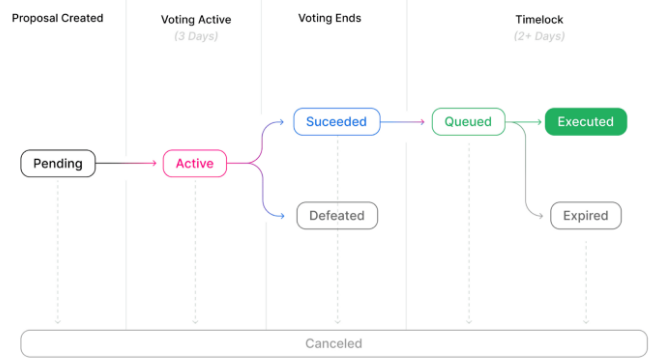654x361 pixels.
Task: Select the gray Defeated state box
Action: pos(337,216)
